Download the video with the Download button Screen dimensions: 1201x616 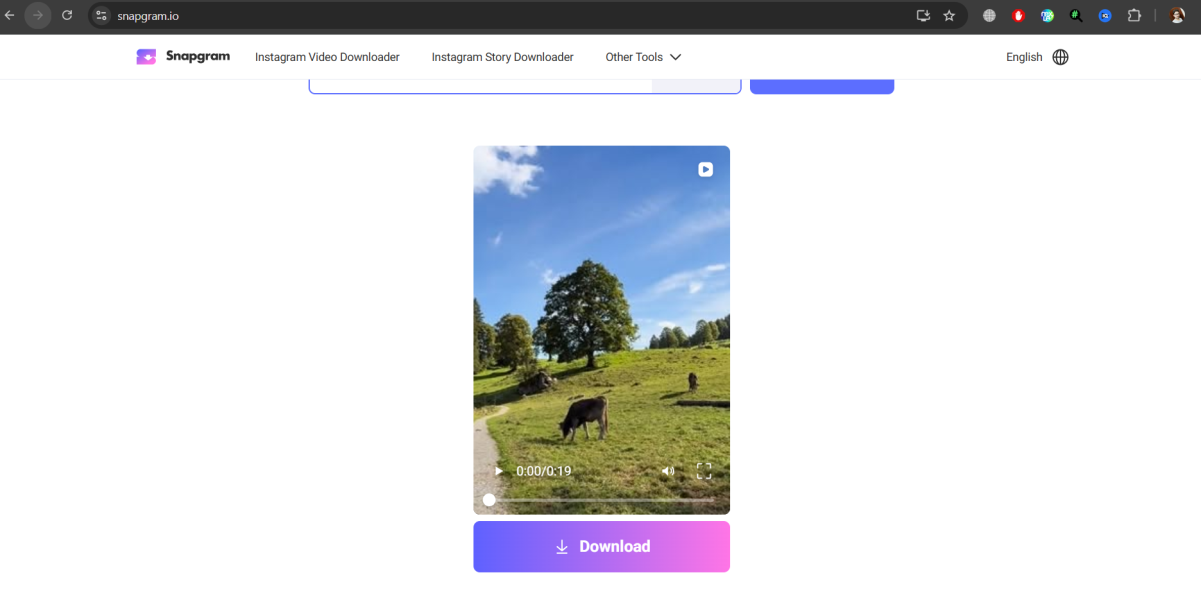click(601, 546)
